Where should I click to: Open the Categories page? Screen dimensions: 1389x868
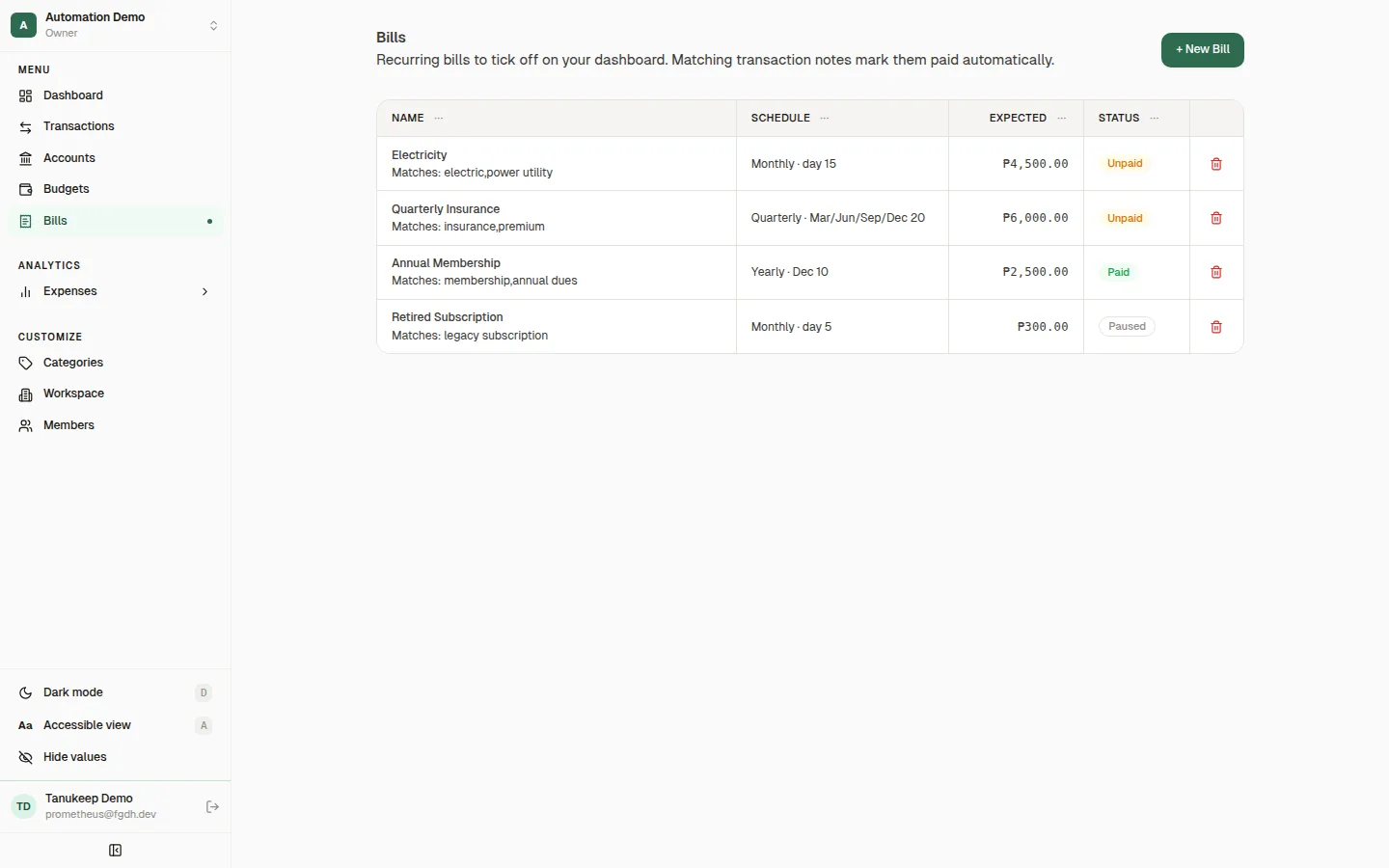coord(116,363)
